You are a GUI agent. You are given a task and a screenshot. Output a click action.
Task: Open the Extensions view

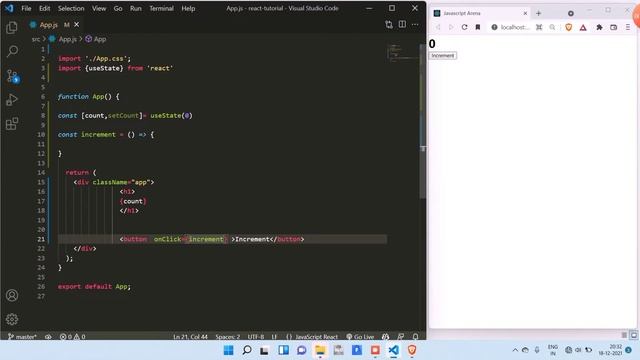click(x=12, y=123)
